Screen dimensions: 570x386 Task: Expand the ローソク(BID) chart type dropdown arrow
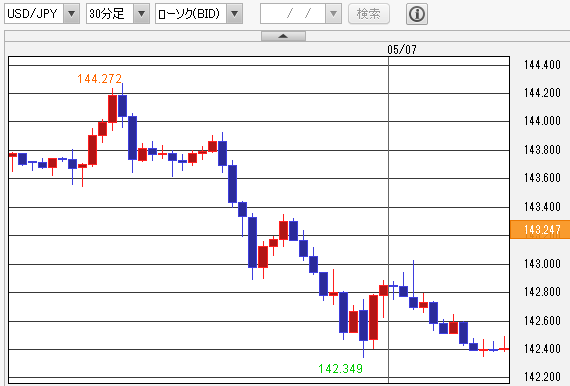click(x=234, y=14)
